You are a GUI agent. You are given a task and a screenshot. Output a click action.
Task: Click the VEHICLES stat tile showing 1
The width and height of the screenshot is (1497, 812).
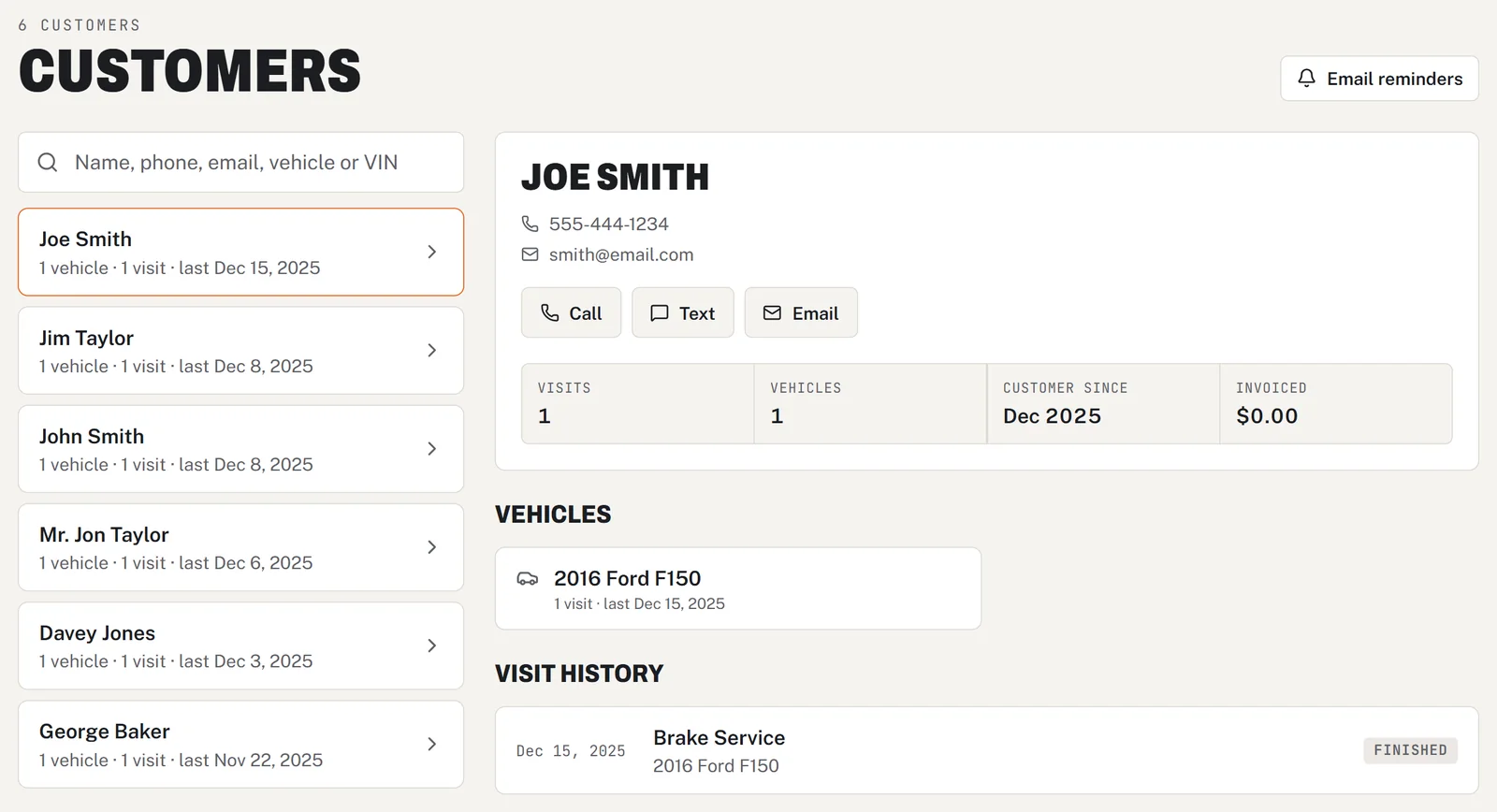click(x=870, y=403)
